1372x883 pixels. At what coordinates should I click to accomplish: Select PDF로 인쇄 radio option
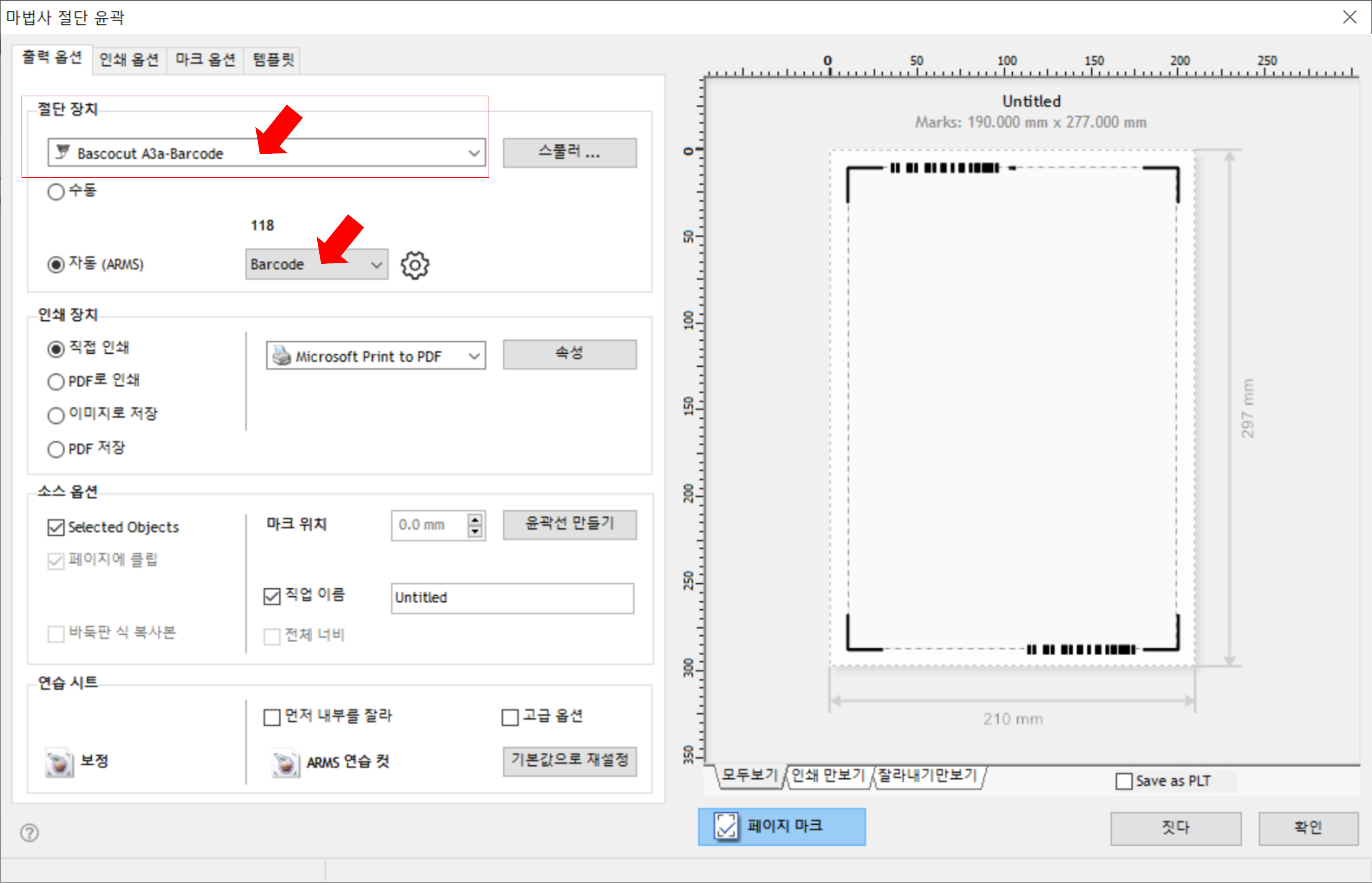pos(56,381)
